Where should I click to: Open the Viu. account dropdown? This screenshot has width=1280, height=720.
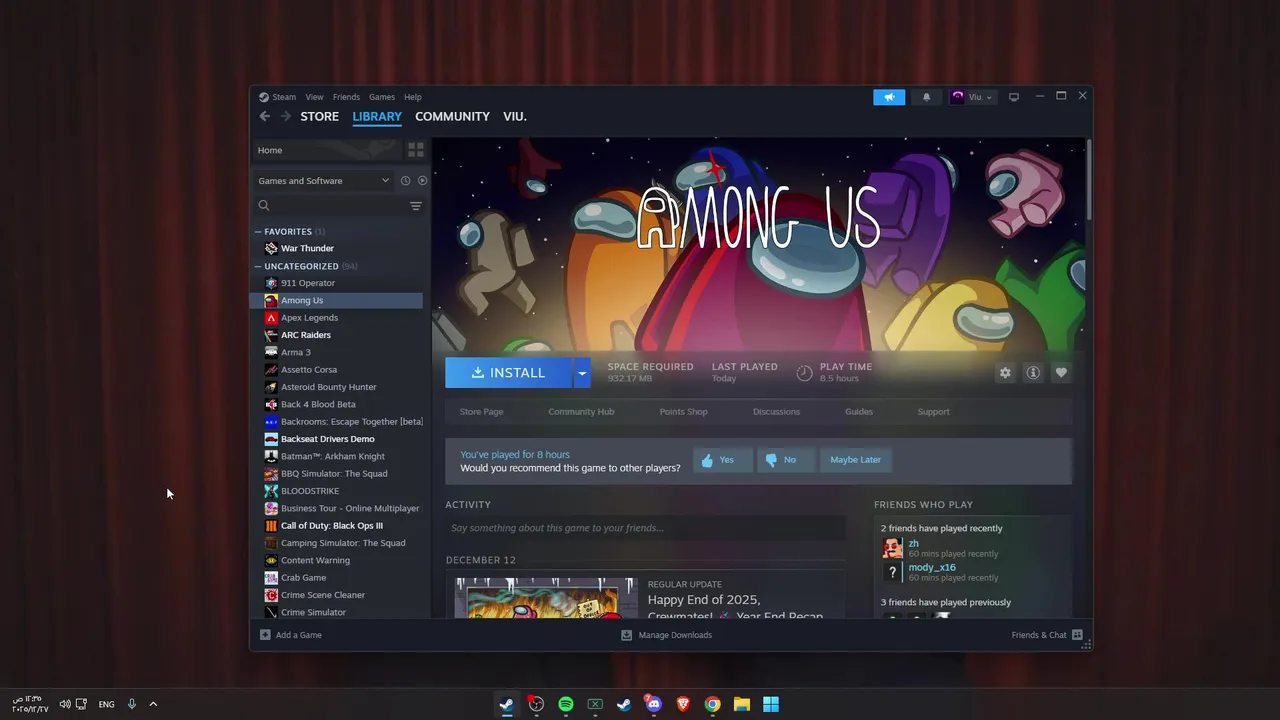[x=972, y=97]
